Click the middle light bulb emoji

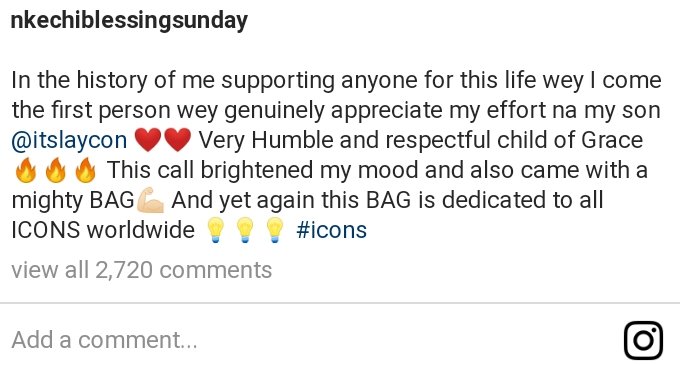pyautogui.click(x=245, y=230)
